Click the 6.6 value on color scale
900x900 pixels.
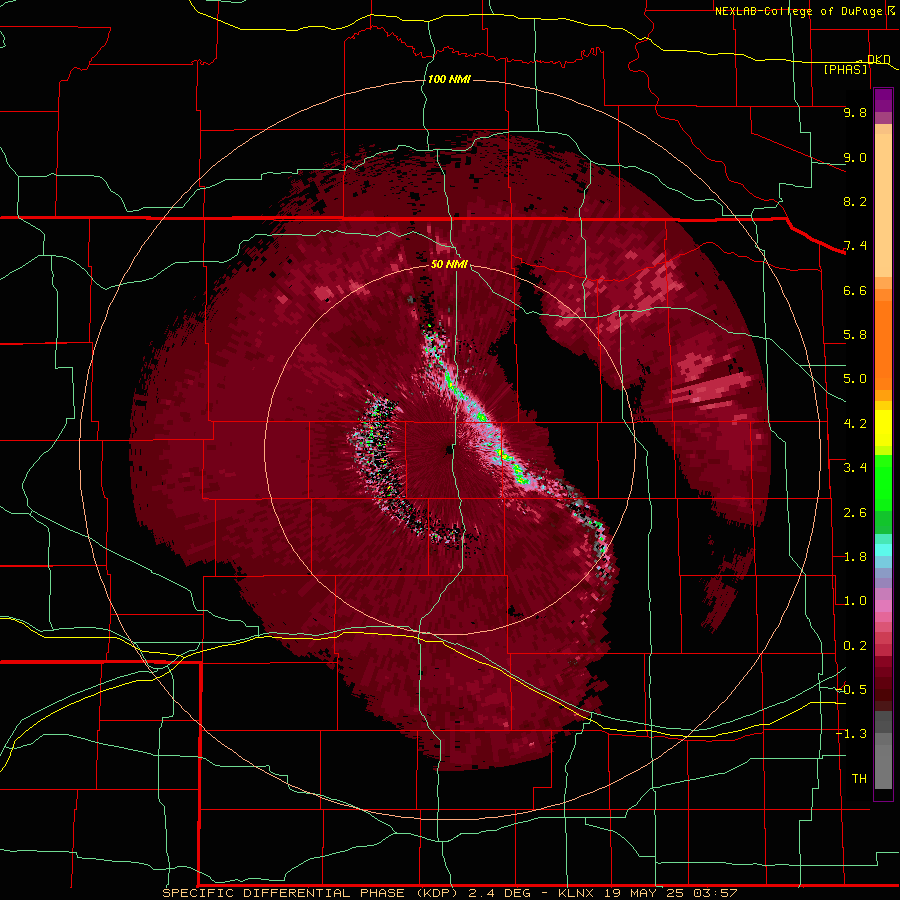(855, 290)
